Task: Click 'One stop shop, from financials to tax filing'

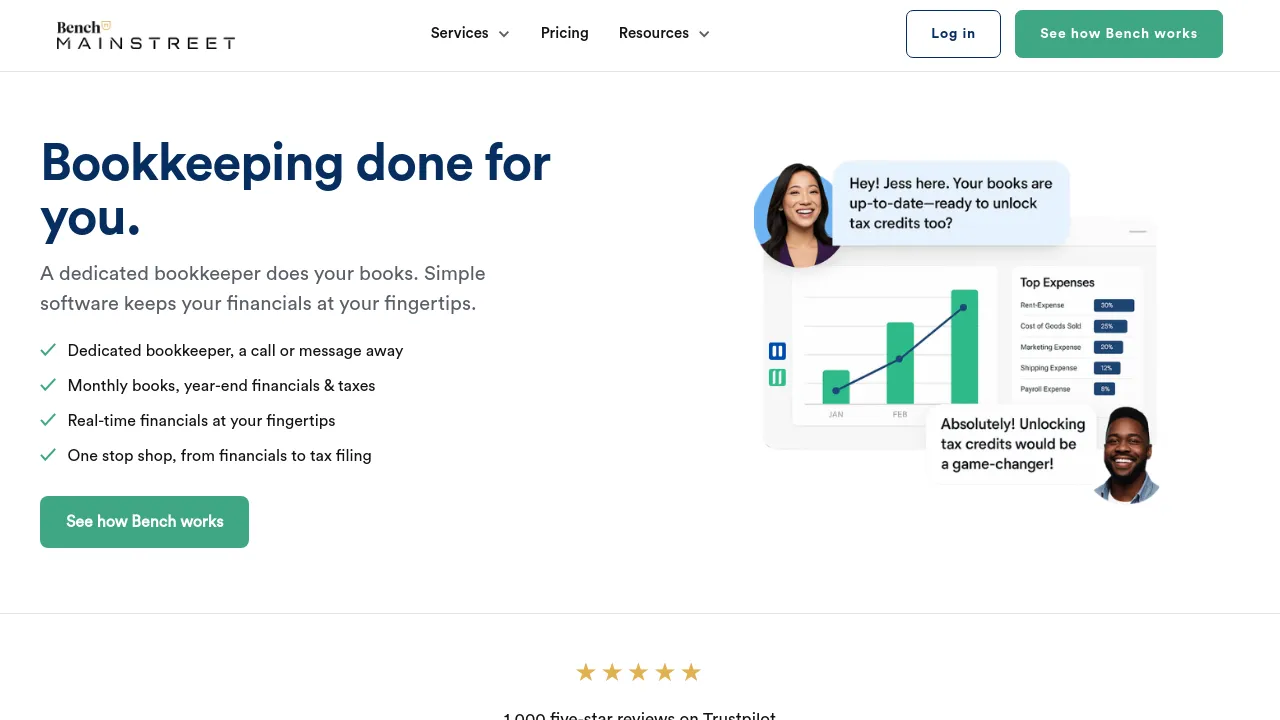Action: coord(219,456)
